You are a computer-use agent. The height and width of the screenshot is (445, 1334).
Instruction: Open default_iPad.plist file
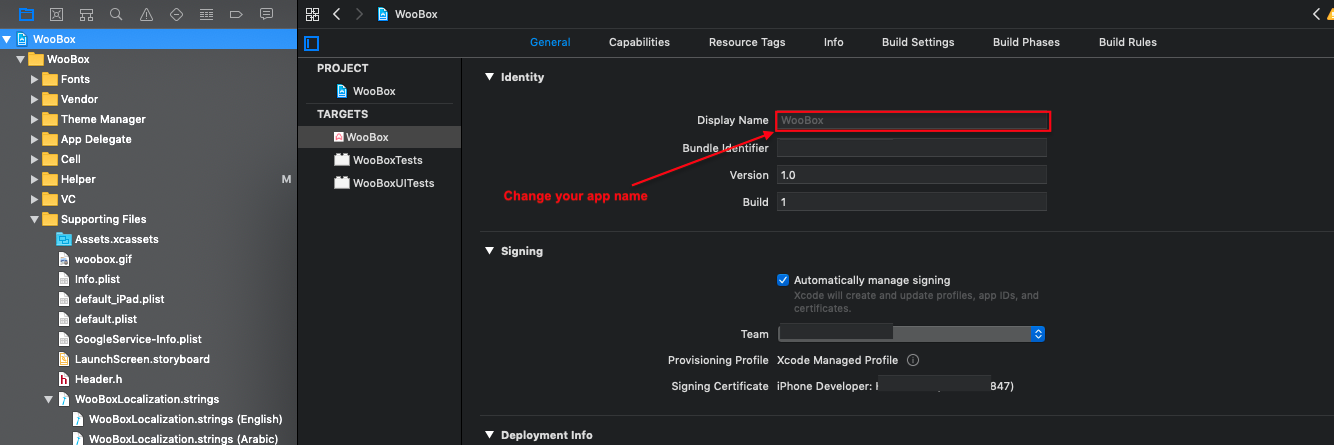[x=119, y=299]
